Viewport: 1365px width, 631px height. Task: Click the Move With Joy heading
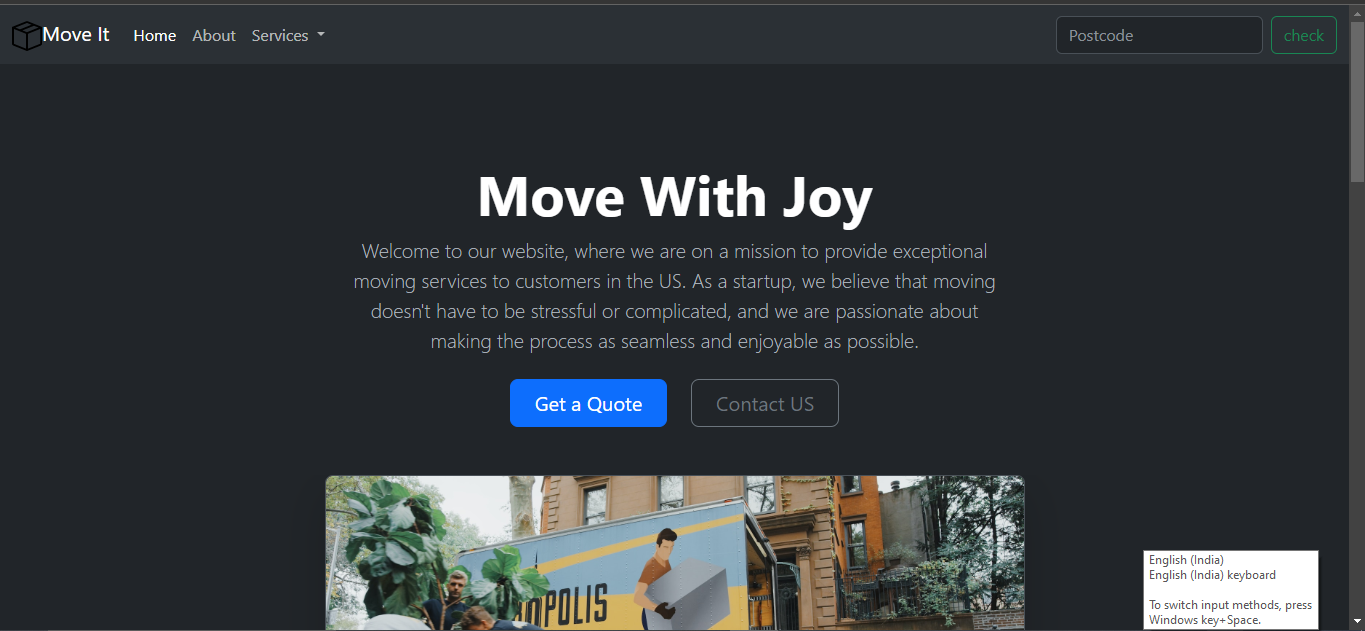click(x=675, y=195)
